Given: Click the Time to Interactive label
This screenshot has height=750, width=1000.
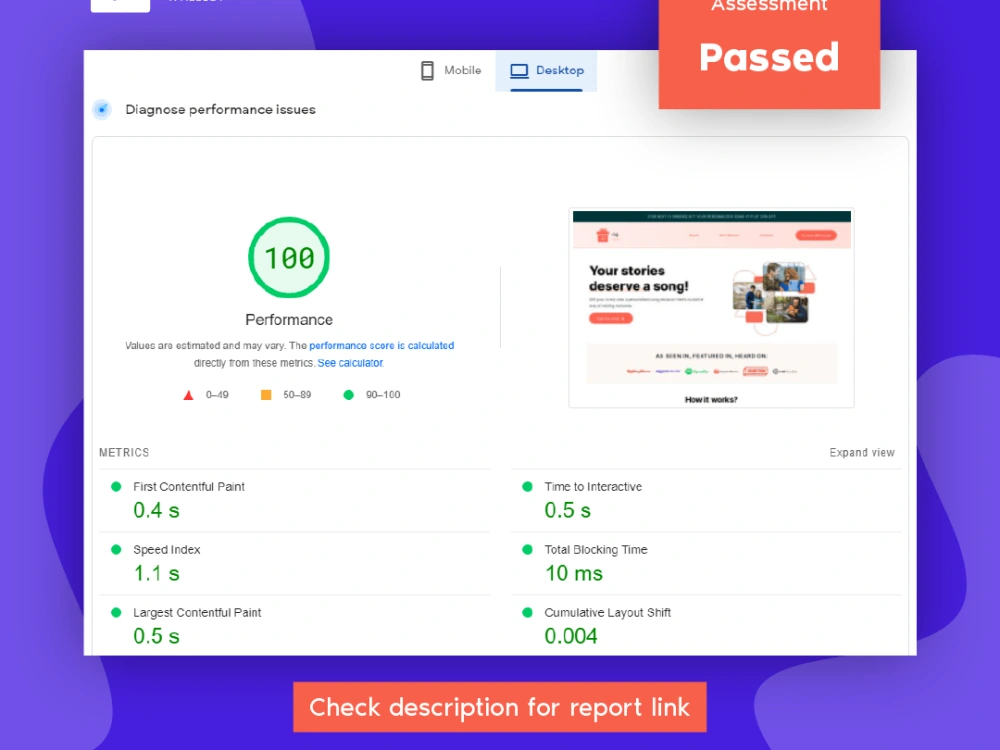Looking at the screenshot, I should [x=593, y=487].
